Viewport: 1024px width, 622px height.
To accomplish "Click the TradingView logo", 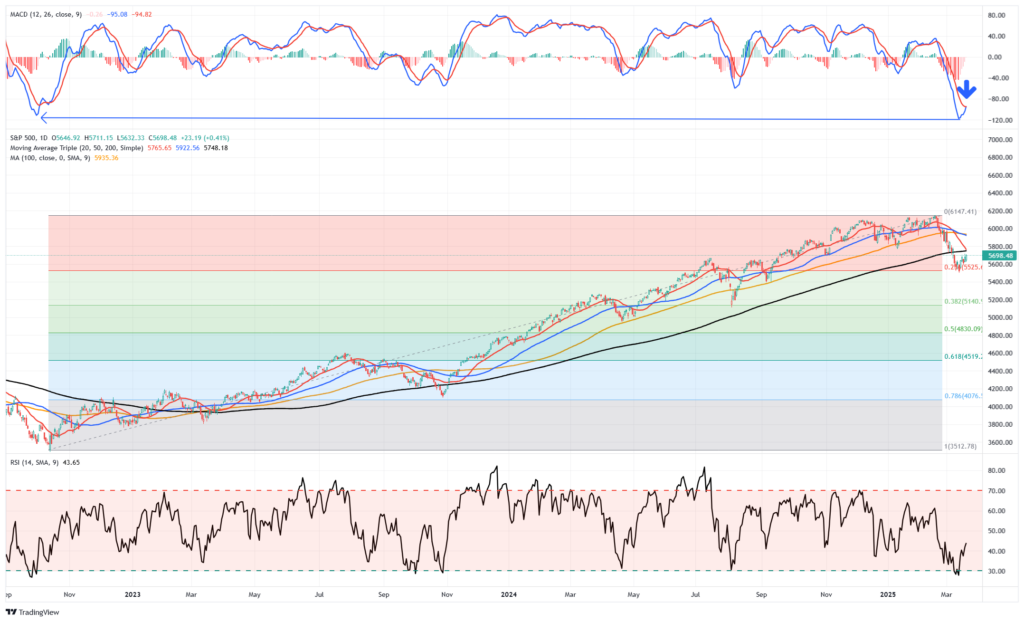I will click(32, 612).
